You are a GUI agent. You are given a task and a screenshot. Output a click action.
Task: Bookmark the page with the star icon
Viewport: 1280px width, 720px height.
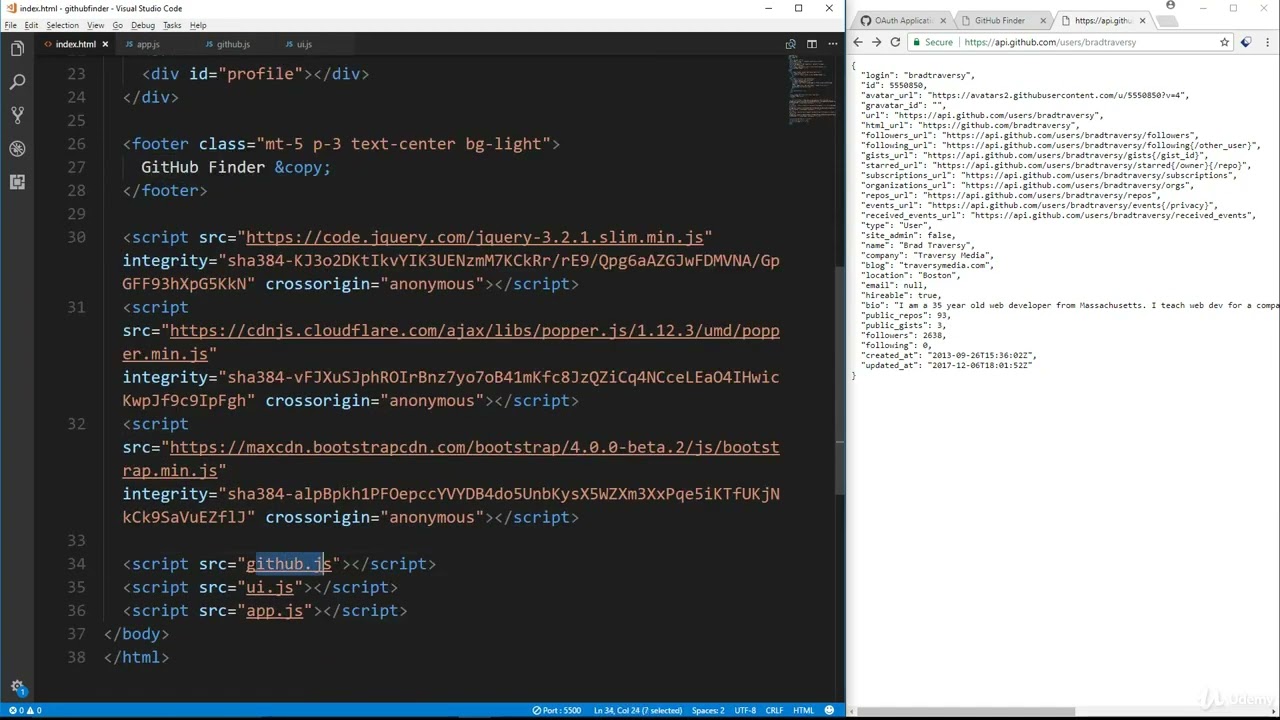pyautogui.click(x=1224, y=42)
